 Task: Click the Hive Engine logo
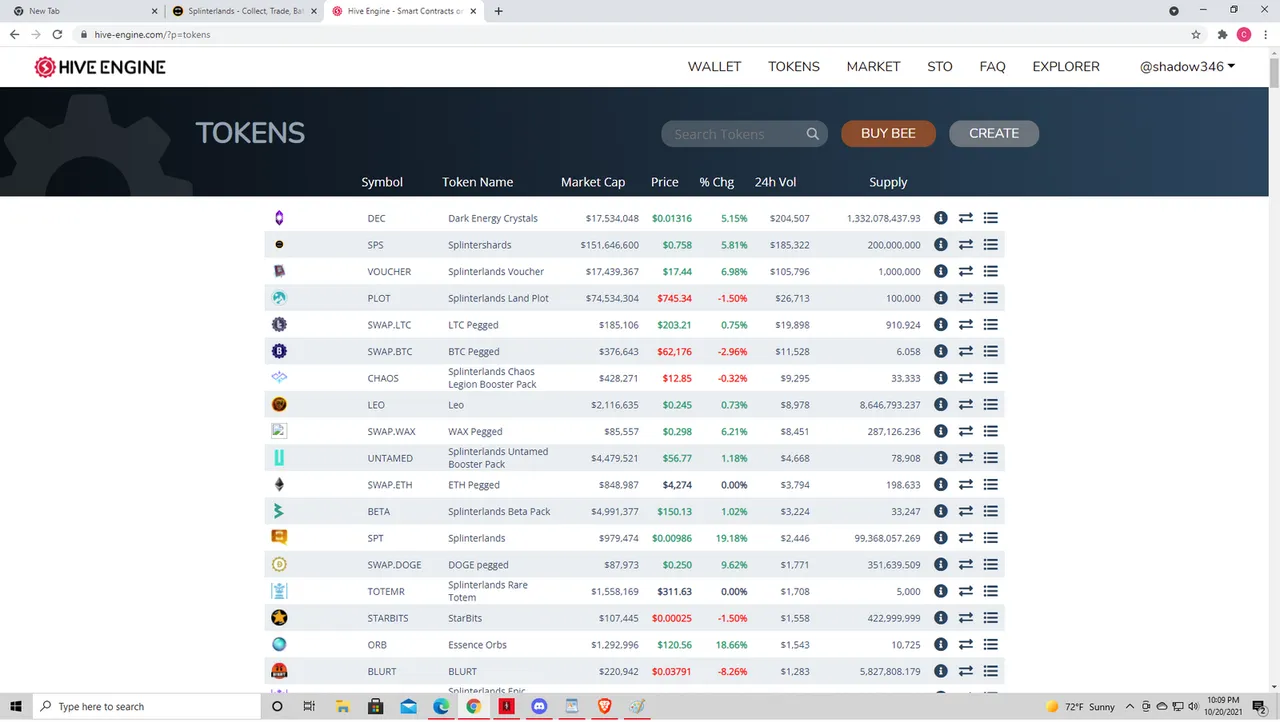coord(100,67)
